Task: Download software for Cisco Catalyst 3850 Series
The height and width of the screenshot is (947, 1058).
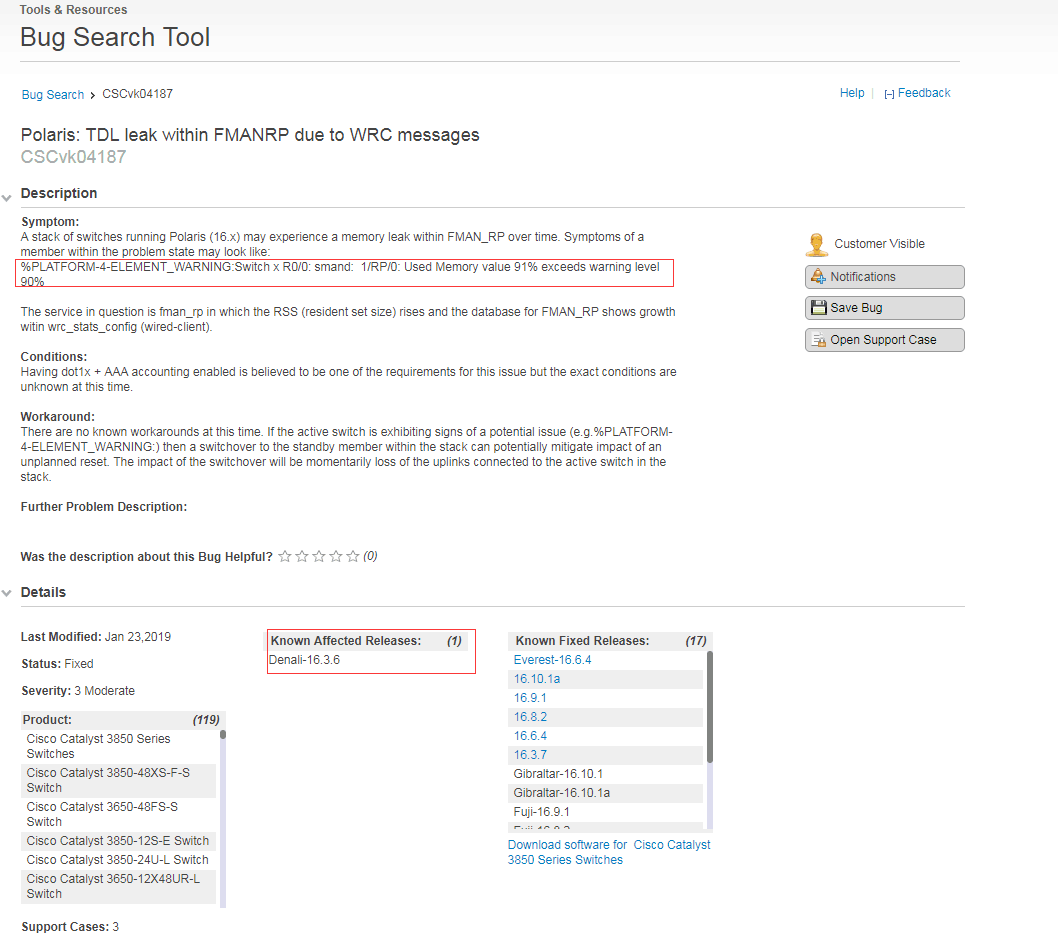Action: tap(608, 852)
